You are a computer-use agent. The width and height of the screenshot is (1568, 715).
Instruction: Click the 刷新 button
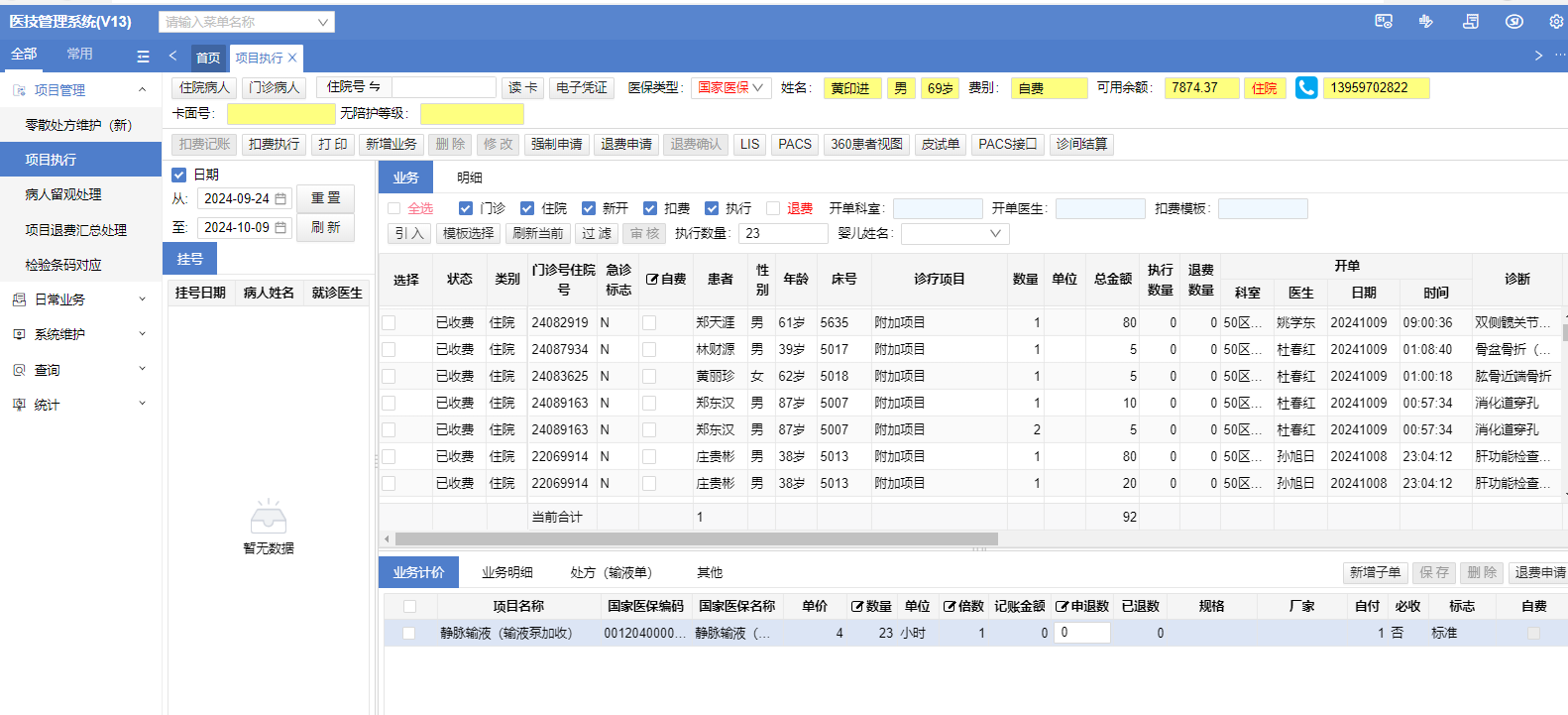[x=325, y=227]
